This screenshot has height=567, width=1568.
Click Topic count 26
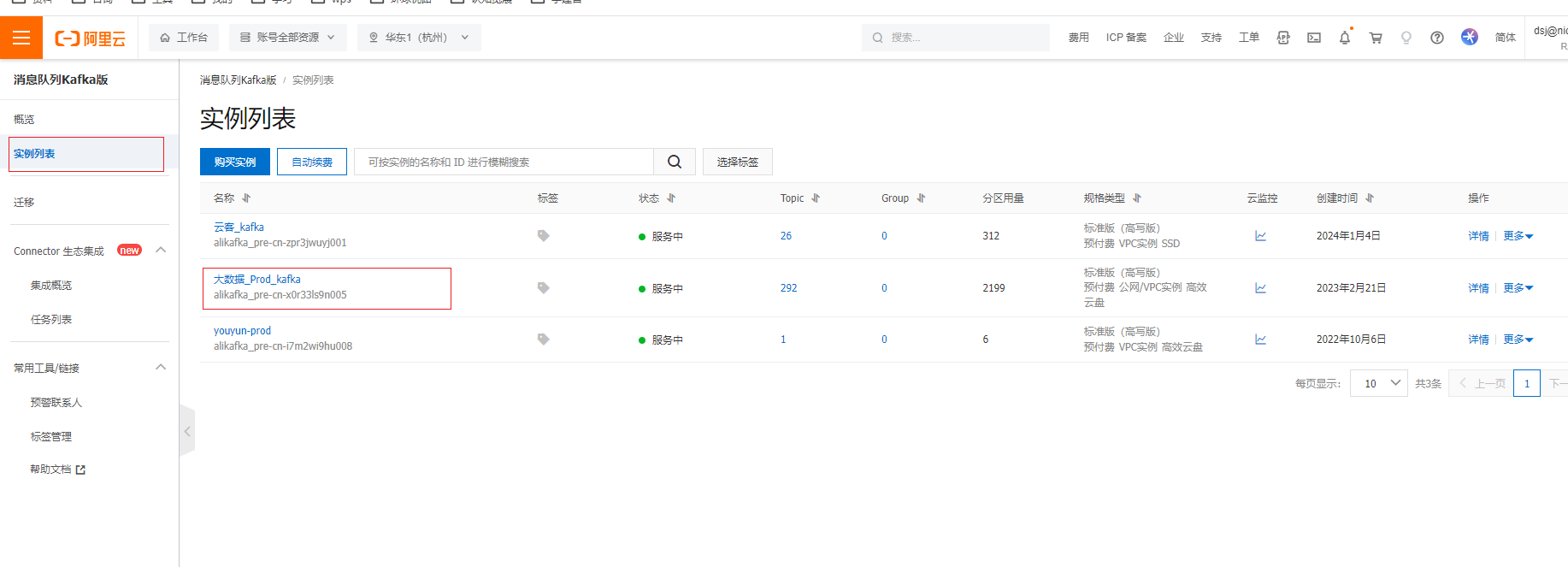(x=786, y=236)
